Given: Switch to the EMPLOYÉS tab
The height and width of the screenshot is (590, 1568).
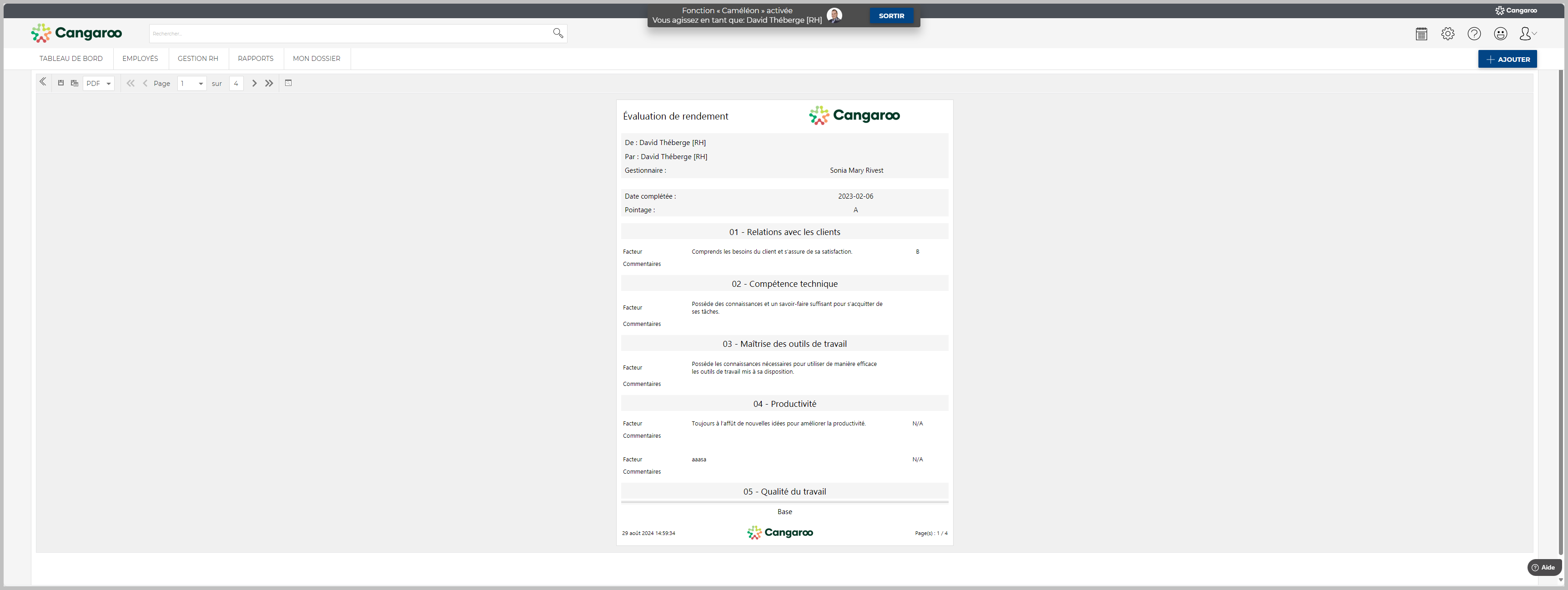Looking at the screenshot, I should pyautogui.click(x=140, y=59).
